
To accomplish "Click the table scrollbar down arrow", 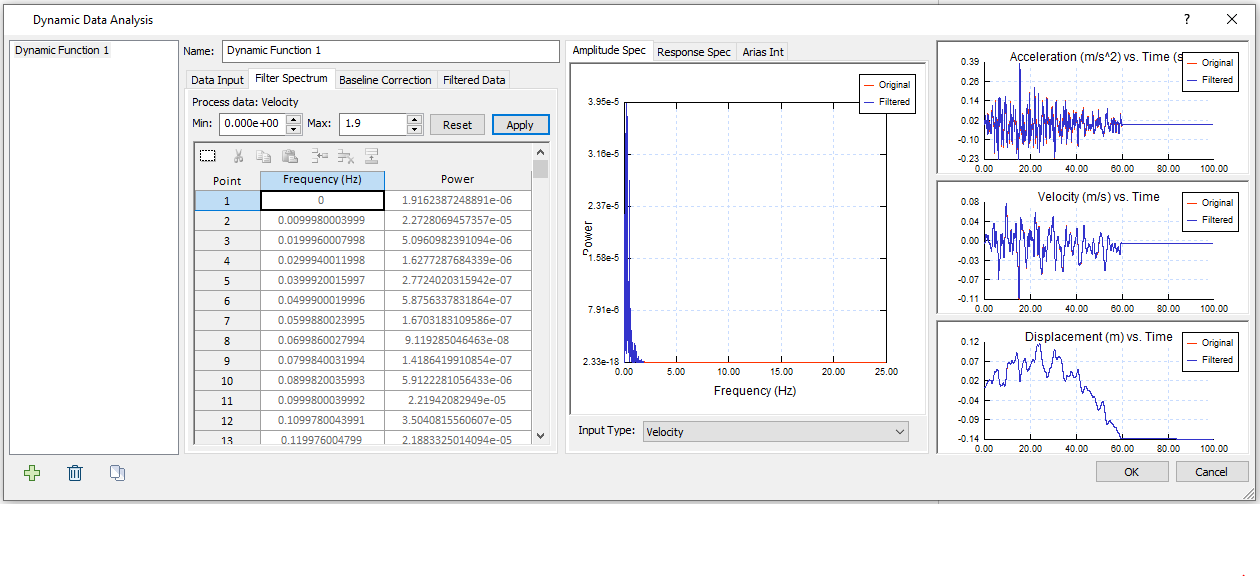I will tap(541, 435).
